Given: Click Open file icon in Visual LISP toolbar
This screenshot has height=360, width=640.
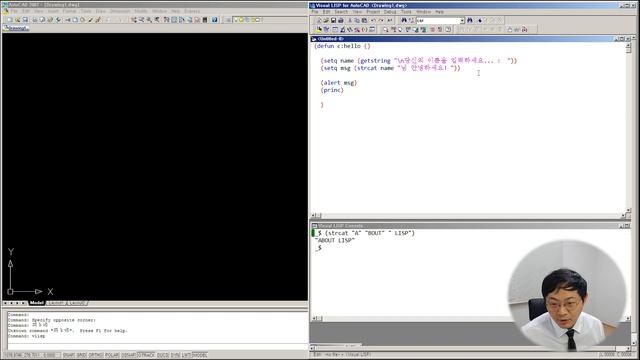Looking at the screenshot, I should click(x=326, y=20).
